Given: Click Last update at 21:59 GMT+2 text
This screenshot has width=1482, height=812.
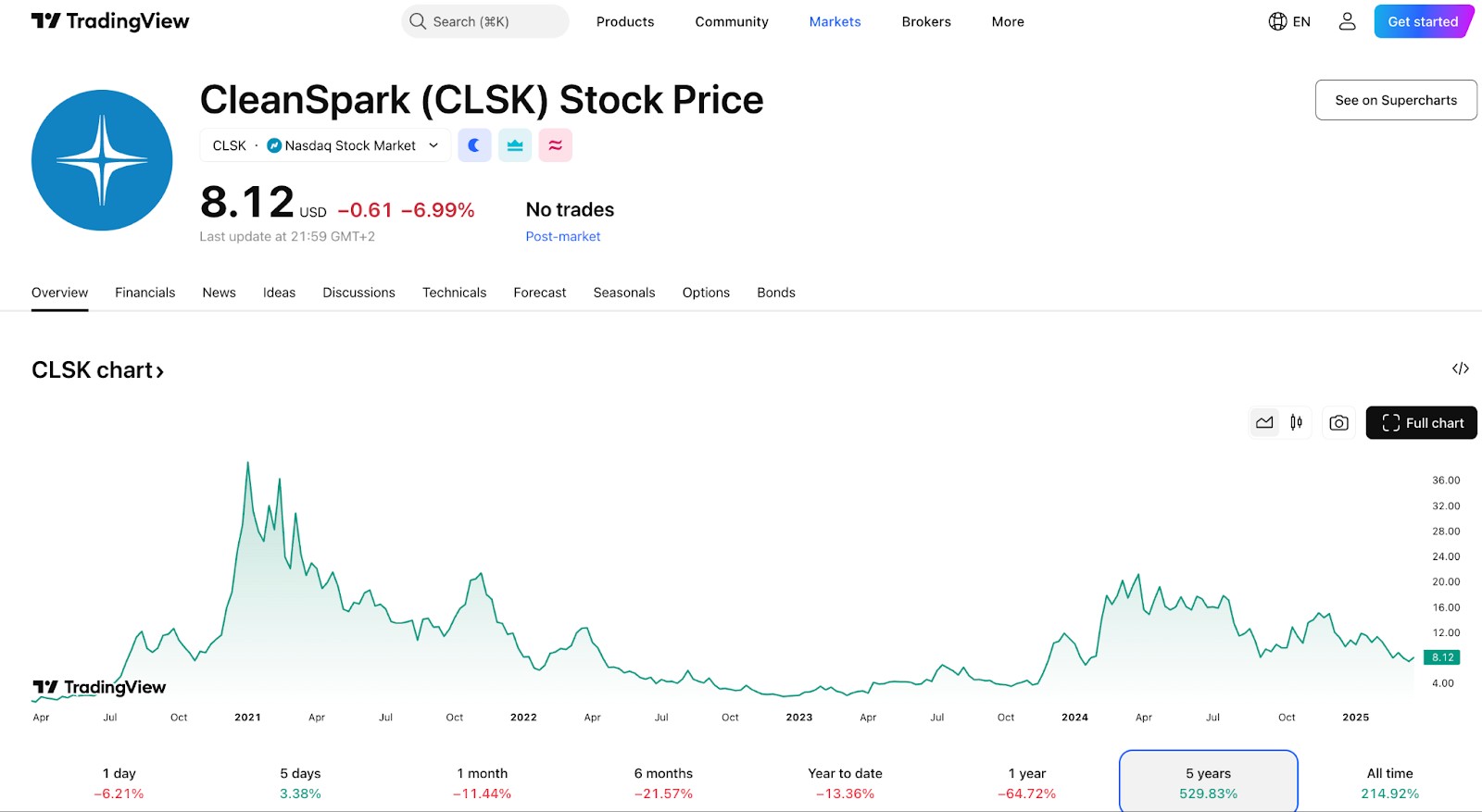Looking at the screenshot, I should coord(287,236).
